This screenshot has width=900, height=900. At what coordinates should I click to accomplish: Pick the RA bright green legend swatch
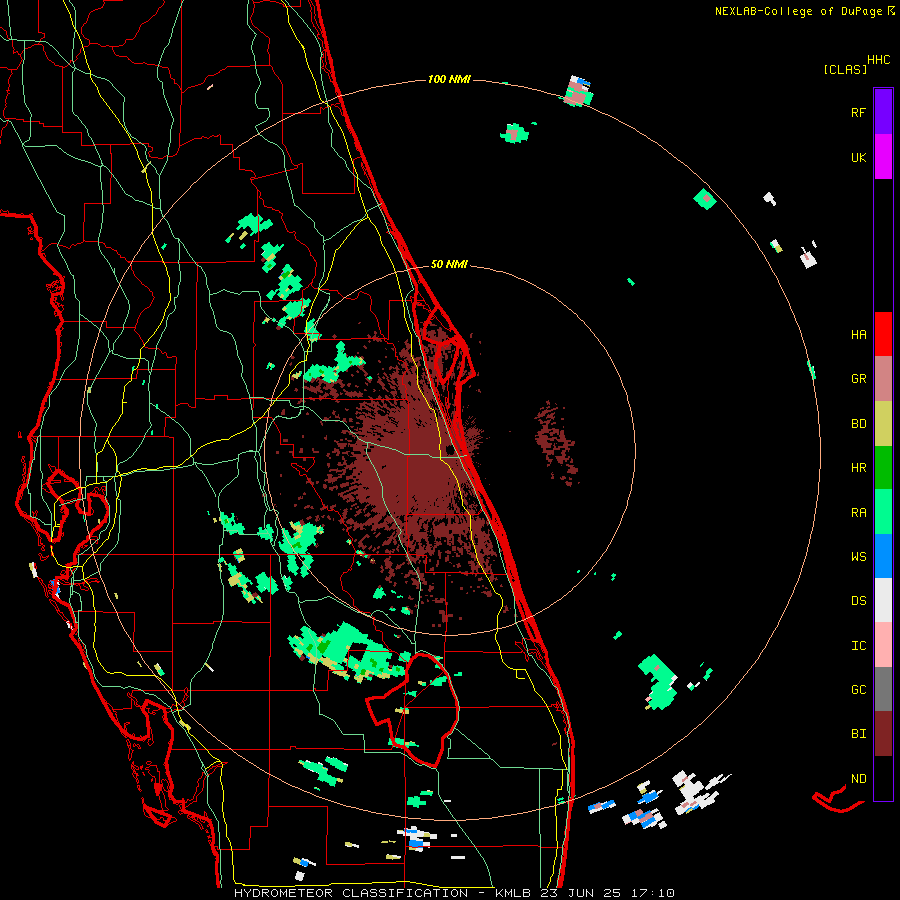[883, 512]
